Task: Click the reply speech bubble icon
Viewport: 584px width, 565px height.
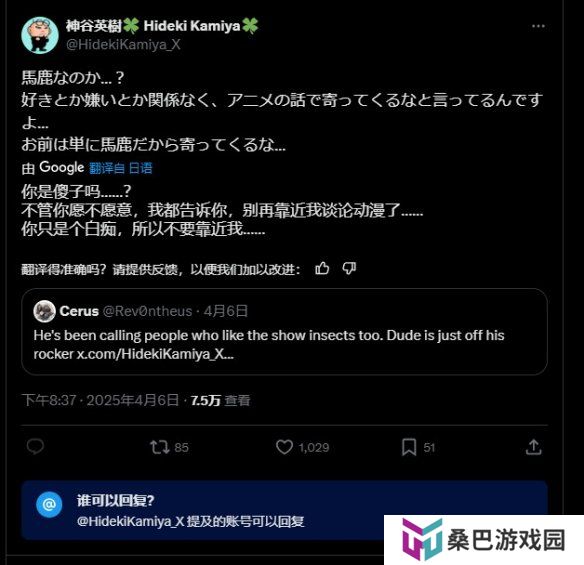Action: 35,447
